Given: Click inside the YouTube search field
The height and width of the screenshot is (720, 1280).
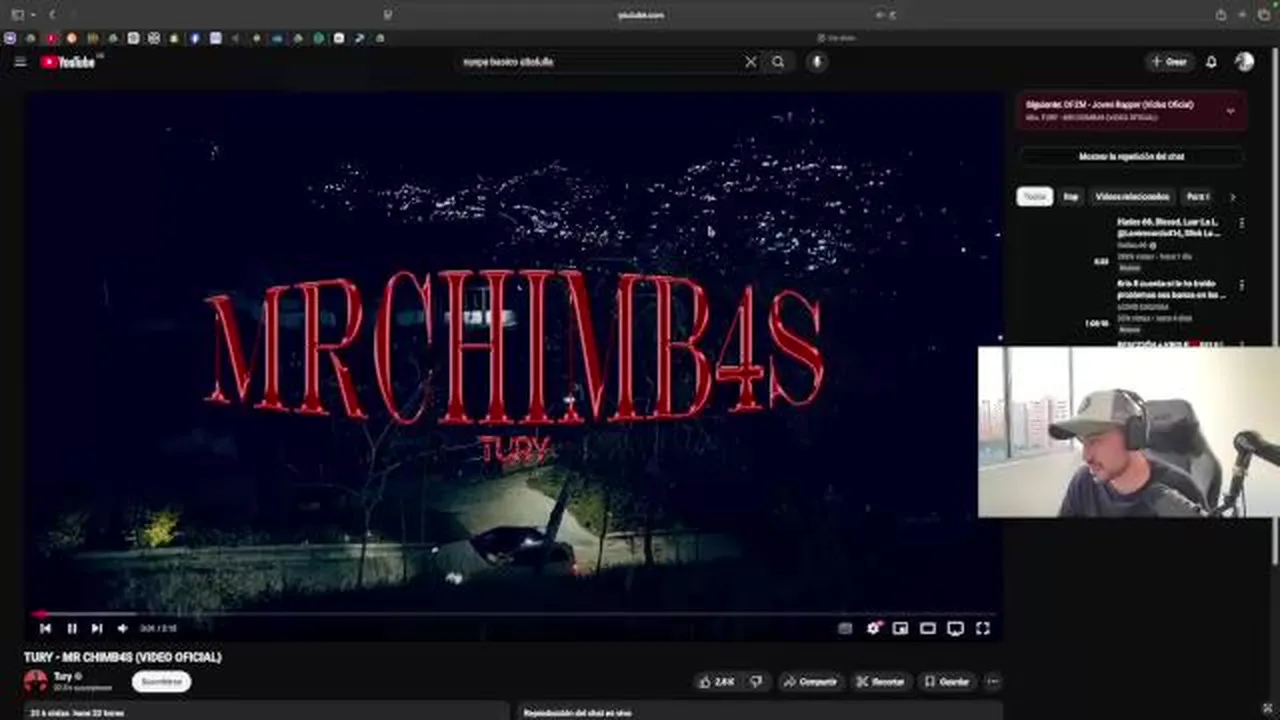Looking at the screenshot, I should 600,62.
